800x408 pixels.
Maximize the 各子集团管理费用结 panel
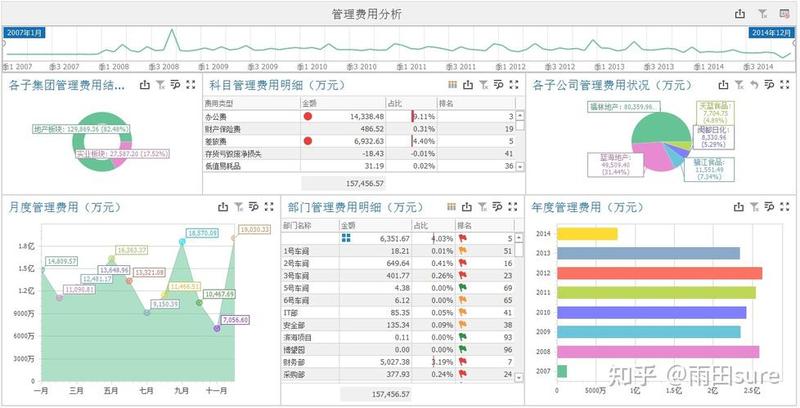coord(191,85)
